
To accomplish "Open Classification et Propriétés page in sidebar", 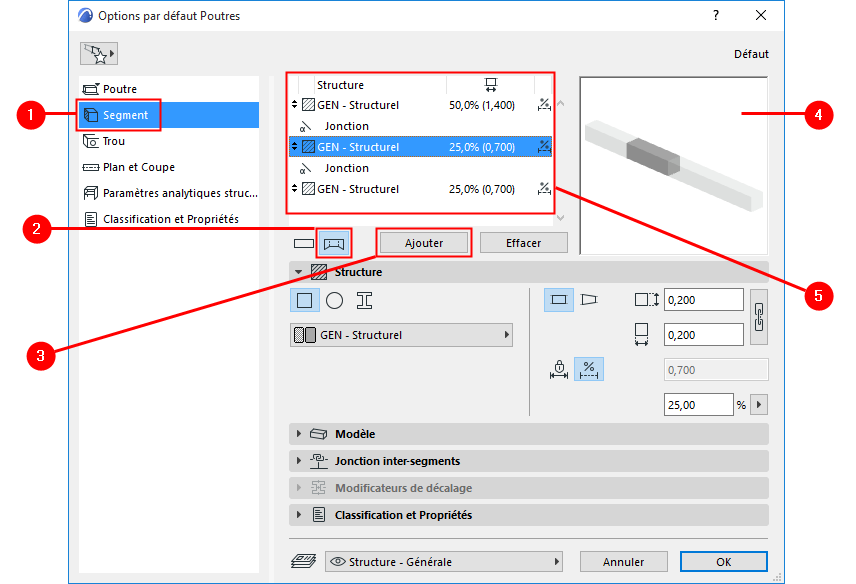I will (x=169, y=219).
